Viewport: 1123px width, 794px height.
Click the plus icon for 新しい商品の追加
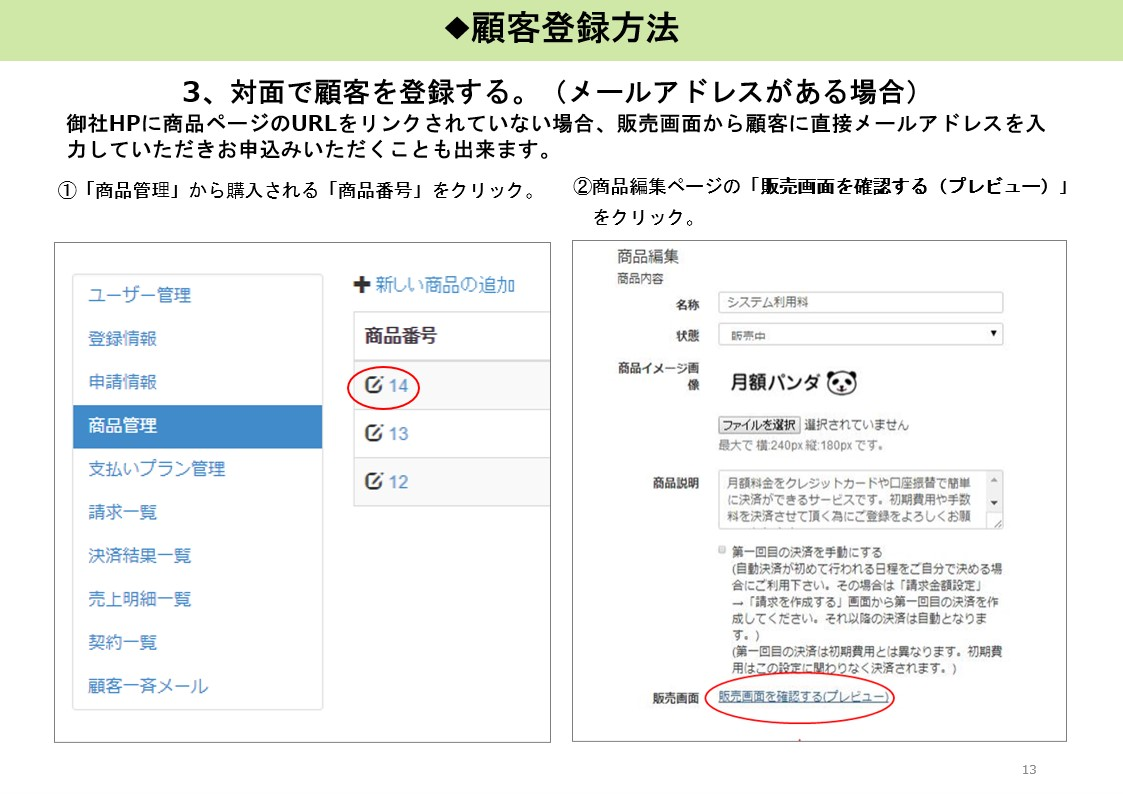(362, 285)
